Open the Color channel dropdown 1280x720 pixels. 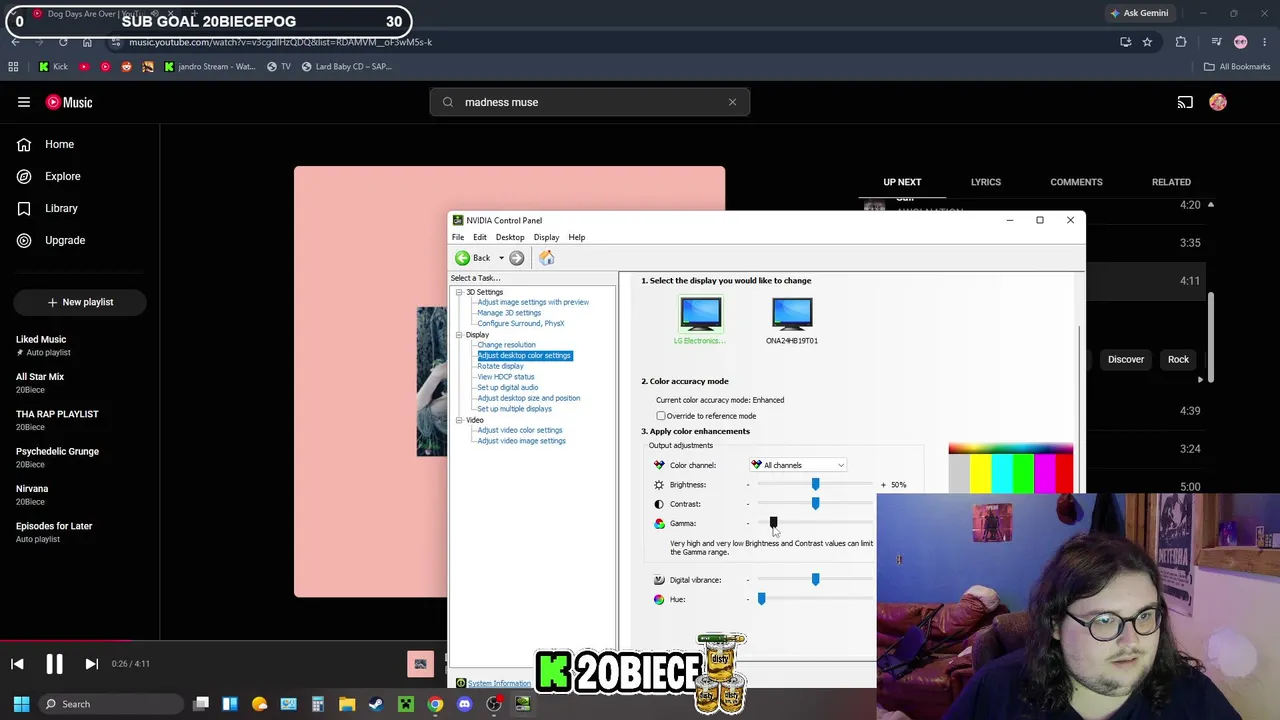798,465
